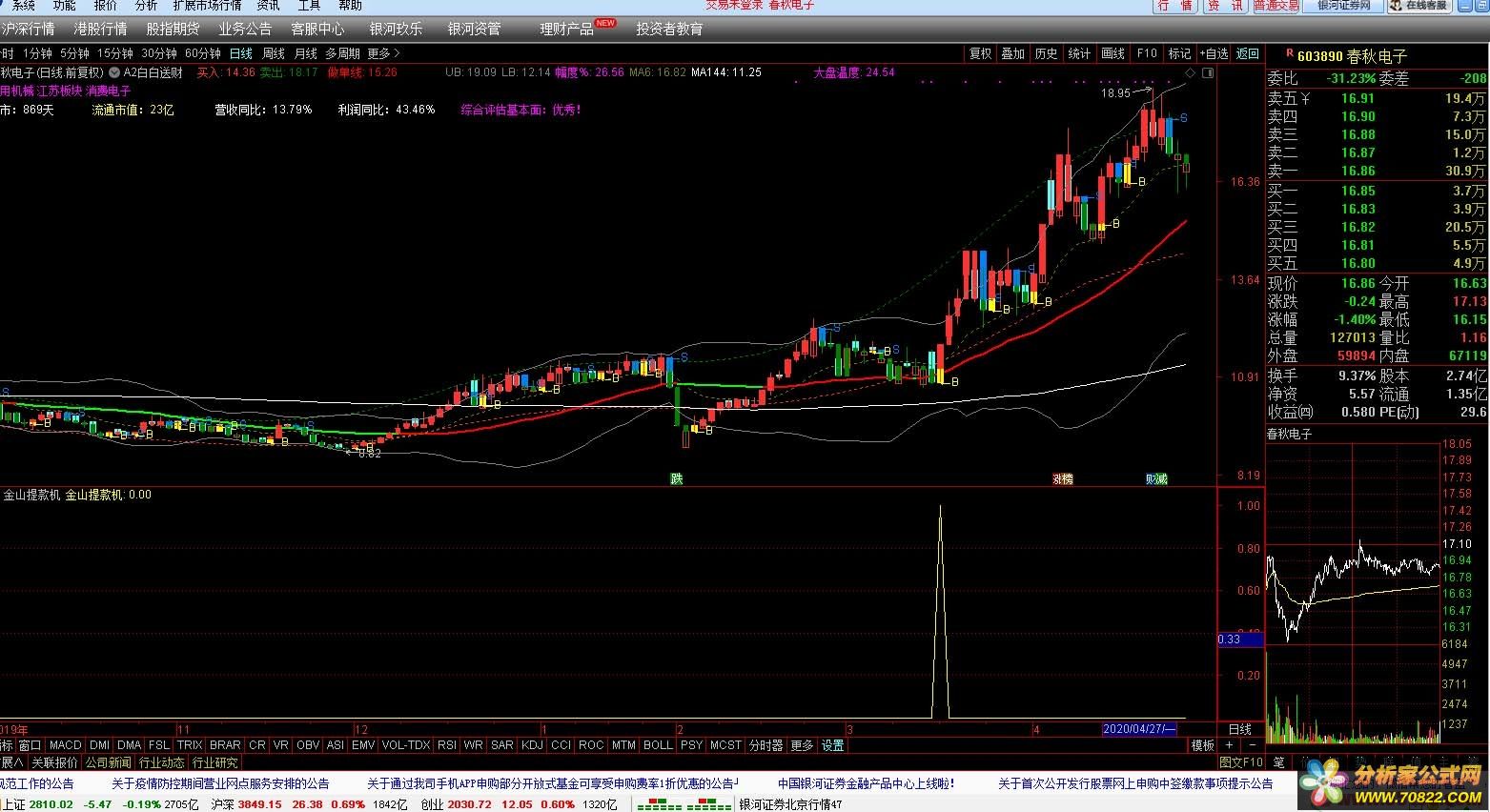
Task: Open announcement 中国银河证券金融产品中心上线啦!
Action: (x=866, y=783)
